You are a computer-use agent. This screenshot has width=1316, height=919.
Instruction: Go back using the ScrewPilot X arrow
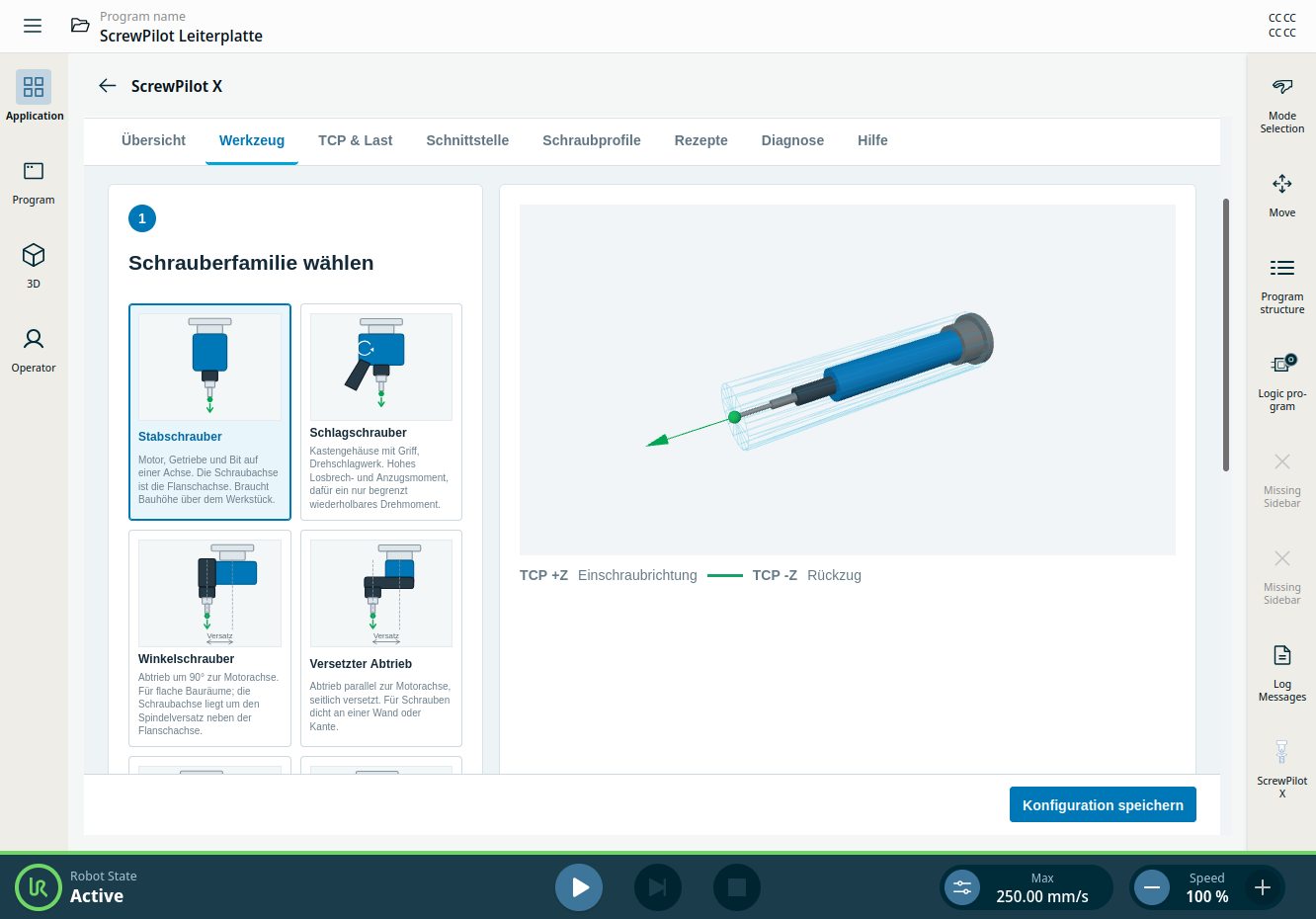[x=108, y=86]
